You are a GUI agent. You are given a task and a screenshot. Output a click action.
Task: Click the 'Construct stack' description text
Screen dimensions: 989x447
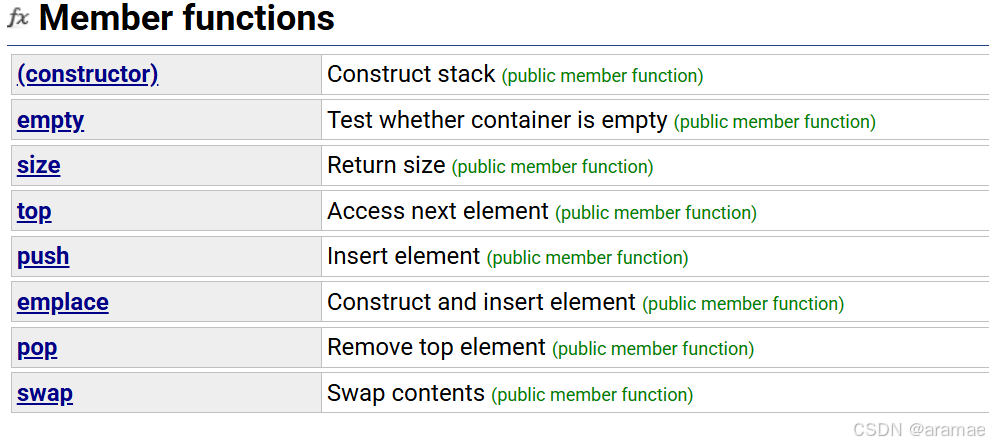[x=411, y=74]
